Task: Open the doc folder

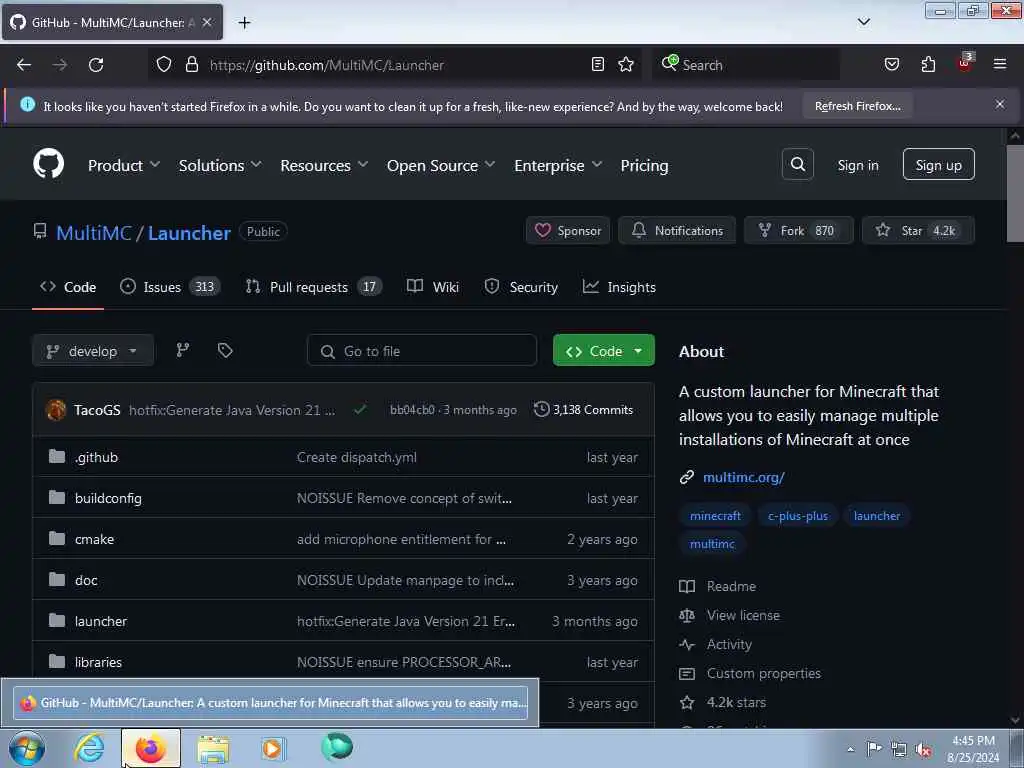Action: [x=86, y=581]
